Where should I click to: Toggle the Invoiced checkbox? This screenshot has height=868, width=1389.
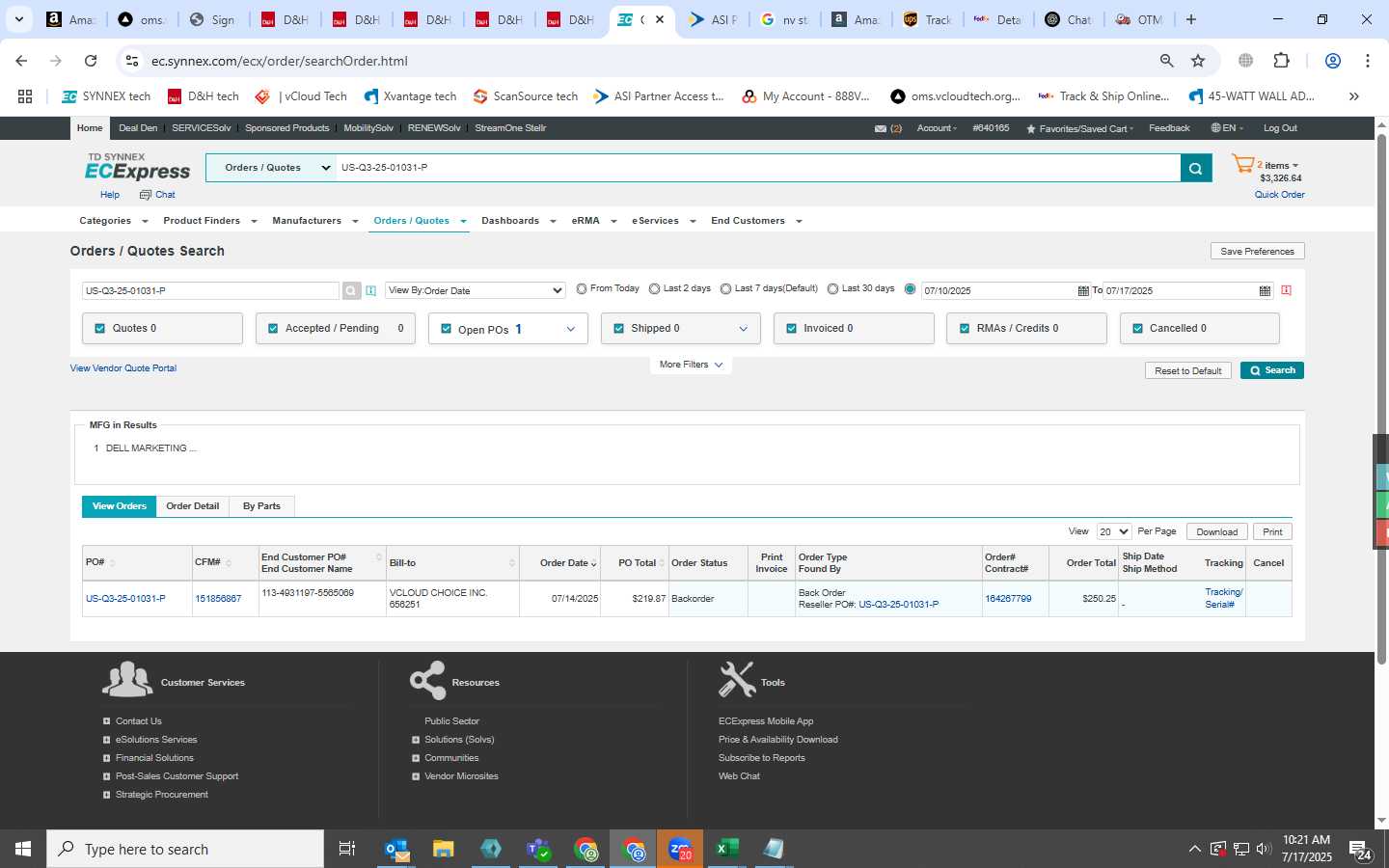(x=791, y=329)
